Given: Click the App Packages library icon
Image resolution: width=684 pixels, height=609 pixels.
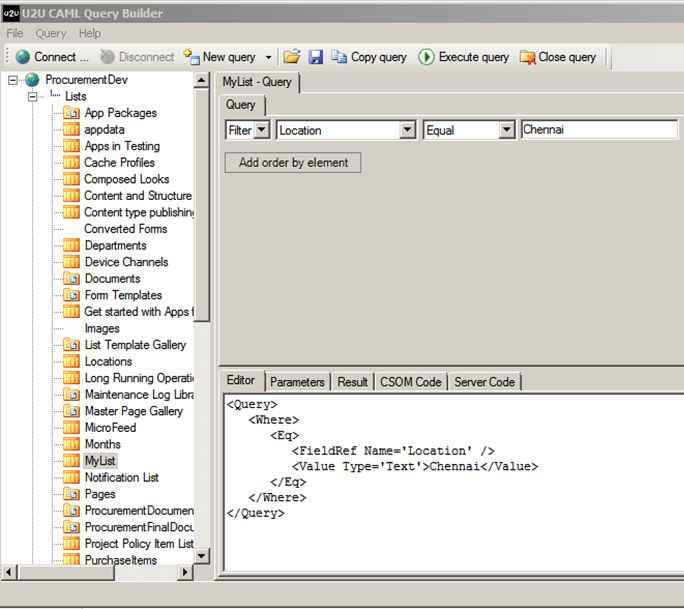Looking at the screenshot, I should 72,113.
